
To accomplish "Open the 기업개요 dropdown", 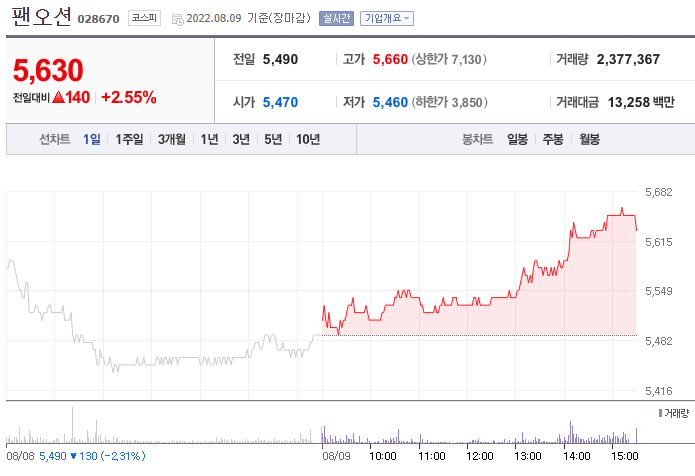I will (387, 18).
